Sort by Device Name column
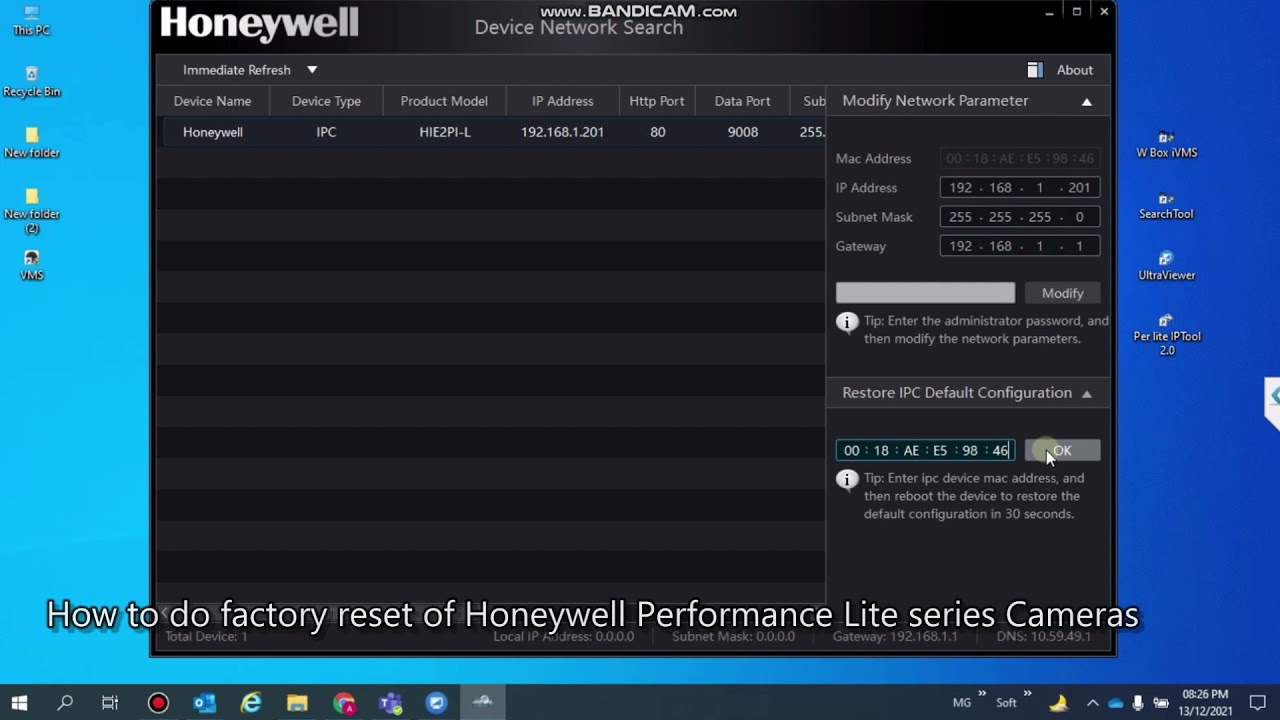 [x=212, y=101]
